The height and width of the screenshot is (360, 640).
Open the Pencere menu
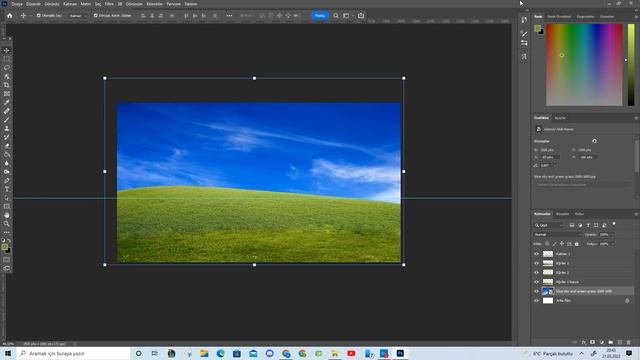tap(173, 4)
